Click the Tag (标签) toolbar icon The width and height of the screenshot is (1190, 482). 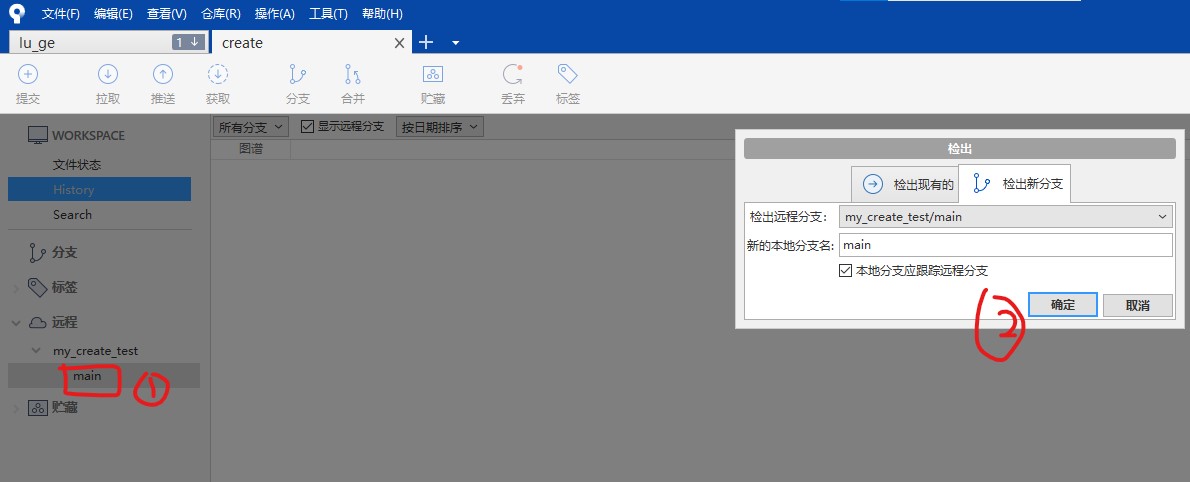point(568,75)
